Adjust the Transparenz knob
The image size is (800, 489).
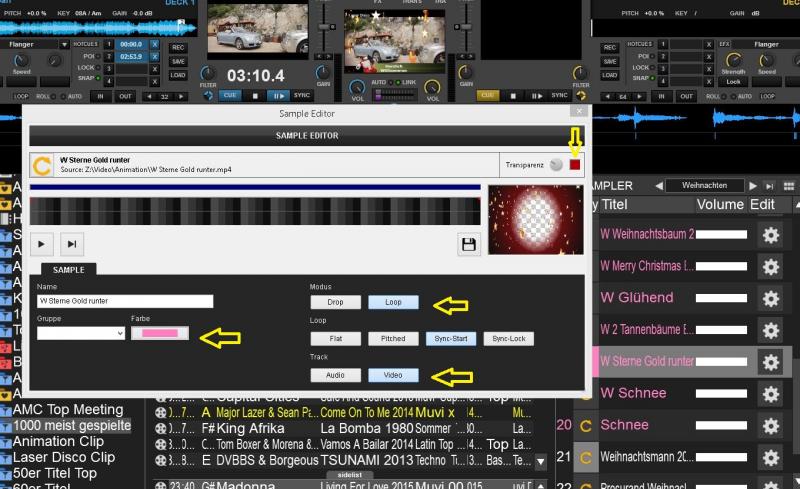click(x=556, y=165)
